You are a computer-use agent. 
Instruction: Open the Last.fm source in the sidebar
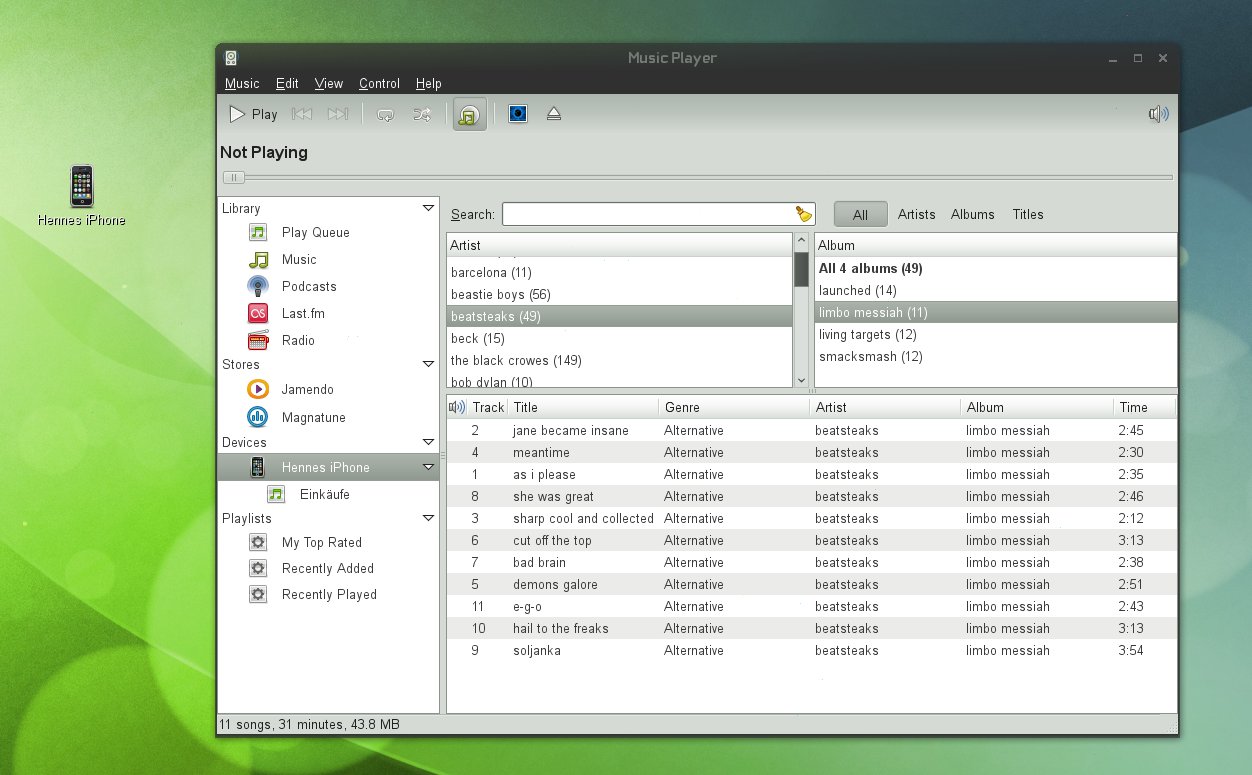click(303, 313)
